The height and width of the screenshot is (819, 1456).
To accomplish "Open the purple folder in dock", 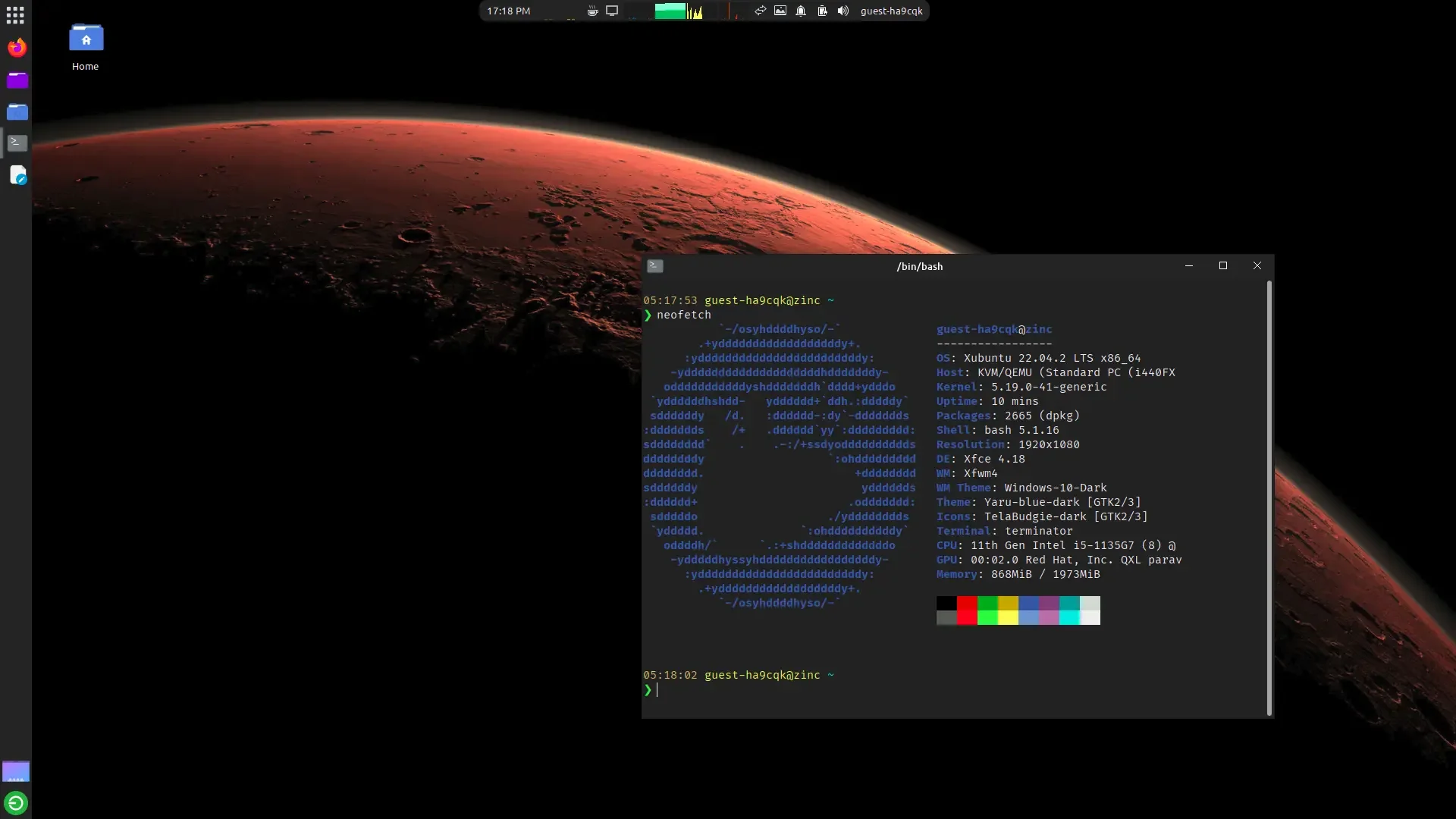I will [x=17, y=80].
